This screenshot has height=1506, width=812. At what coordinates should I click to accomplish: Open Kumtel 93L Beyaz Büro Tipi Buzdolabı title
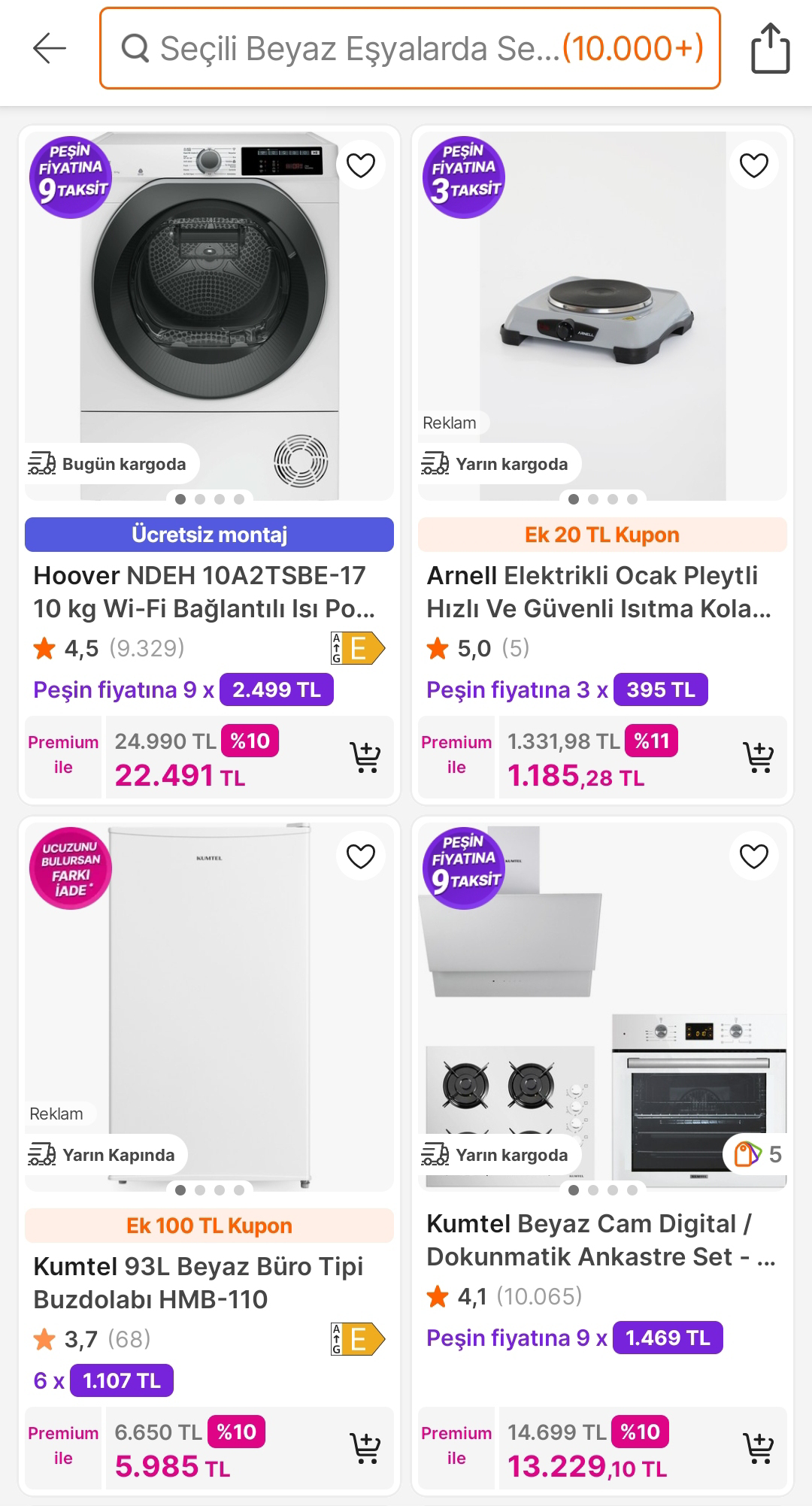point(198,1283)
